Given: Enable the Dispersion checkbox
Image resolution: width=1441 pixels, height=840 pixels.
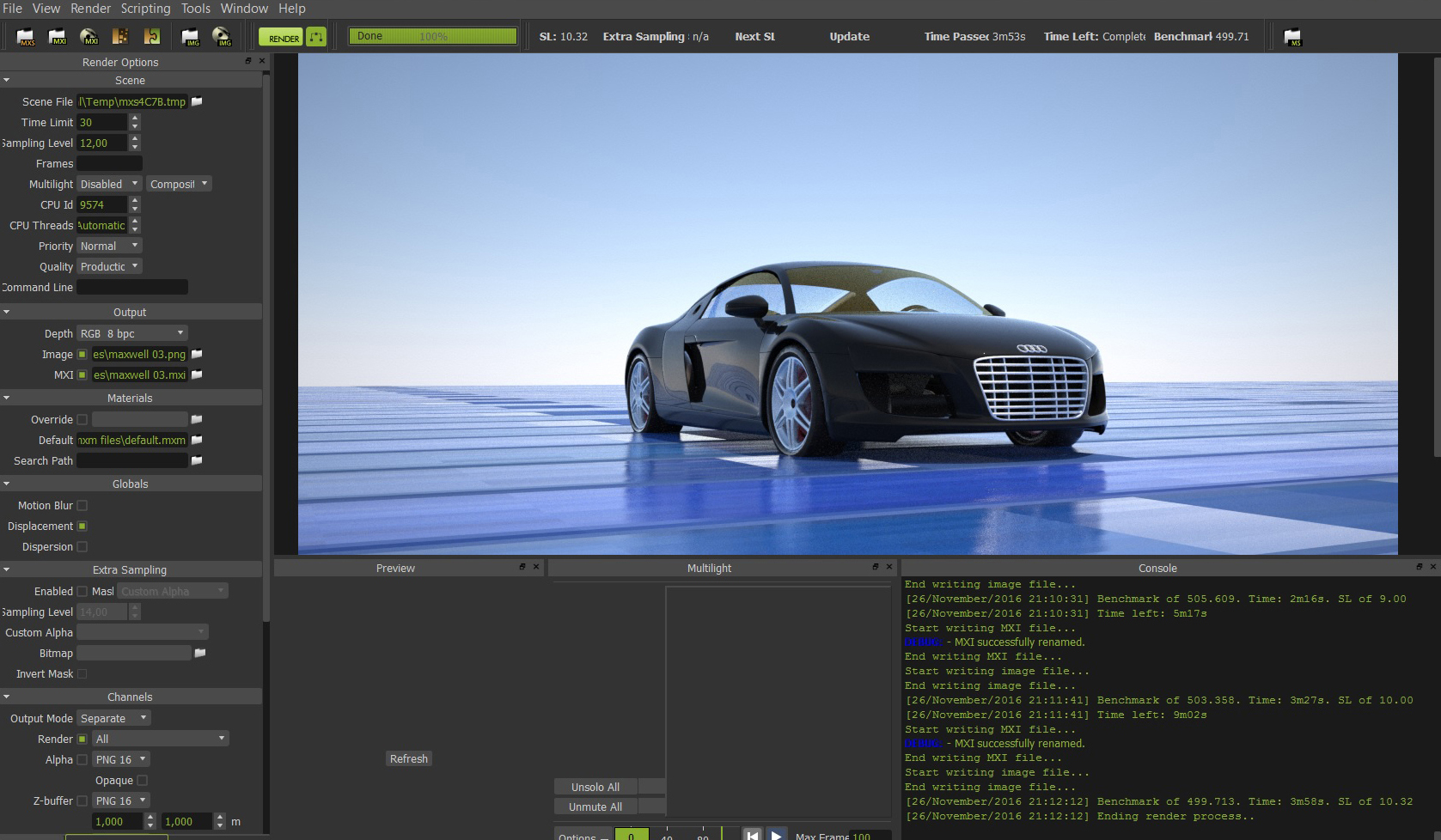Looking at the screenshot, I should (x=82, y=546).
